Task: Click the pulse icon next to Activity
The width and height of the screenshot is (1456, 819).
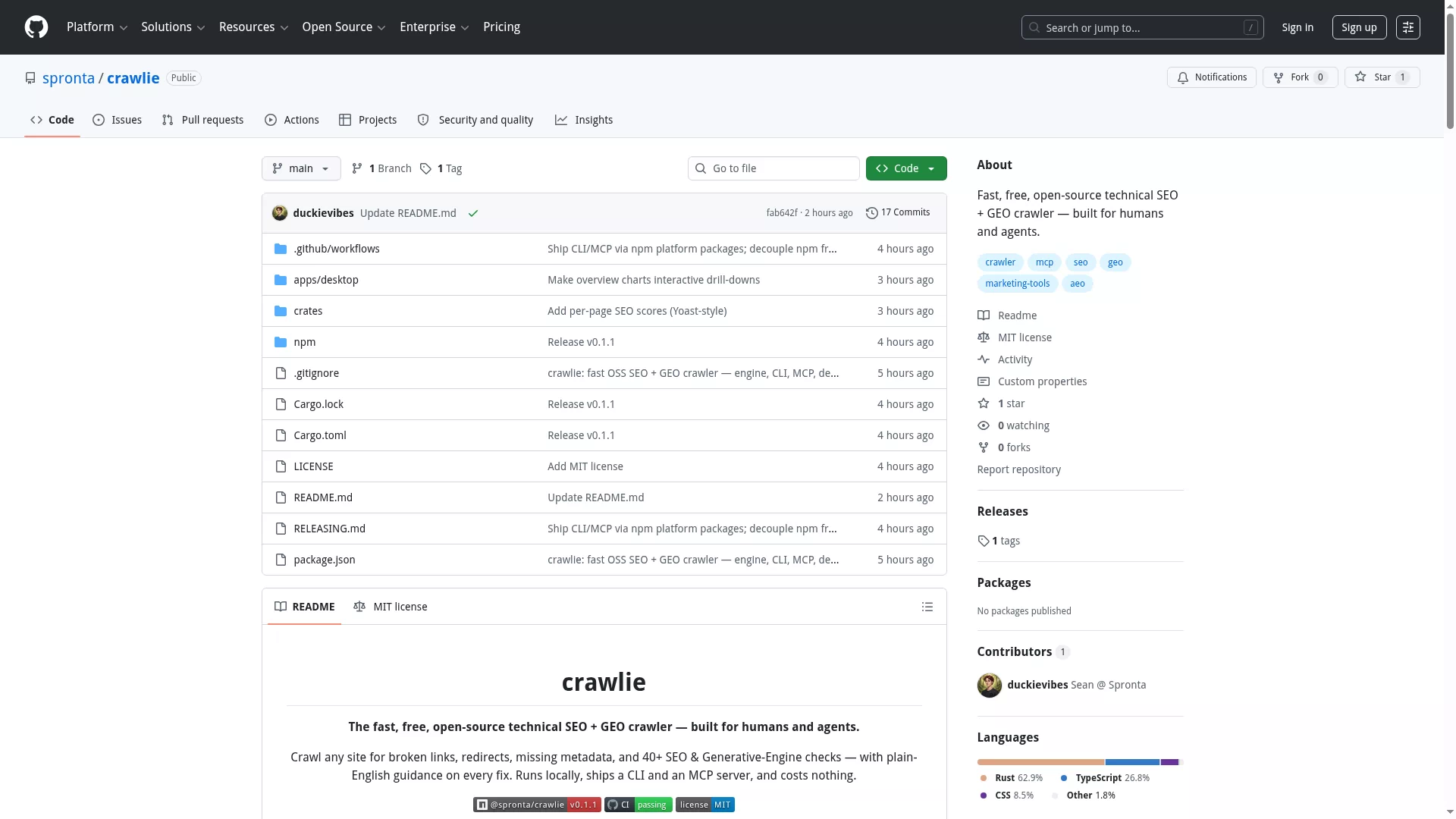Action: tap(984, 359)
